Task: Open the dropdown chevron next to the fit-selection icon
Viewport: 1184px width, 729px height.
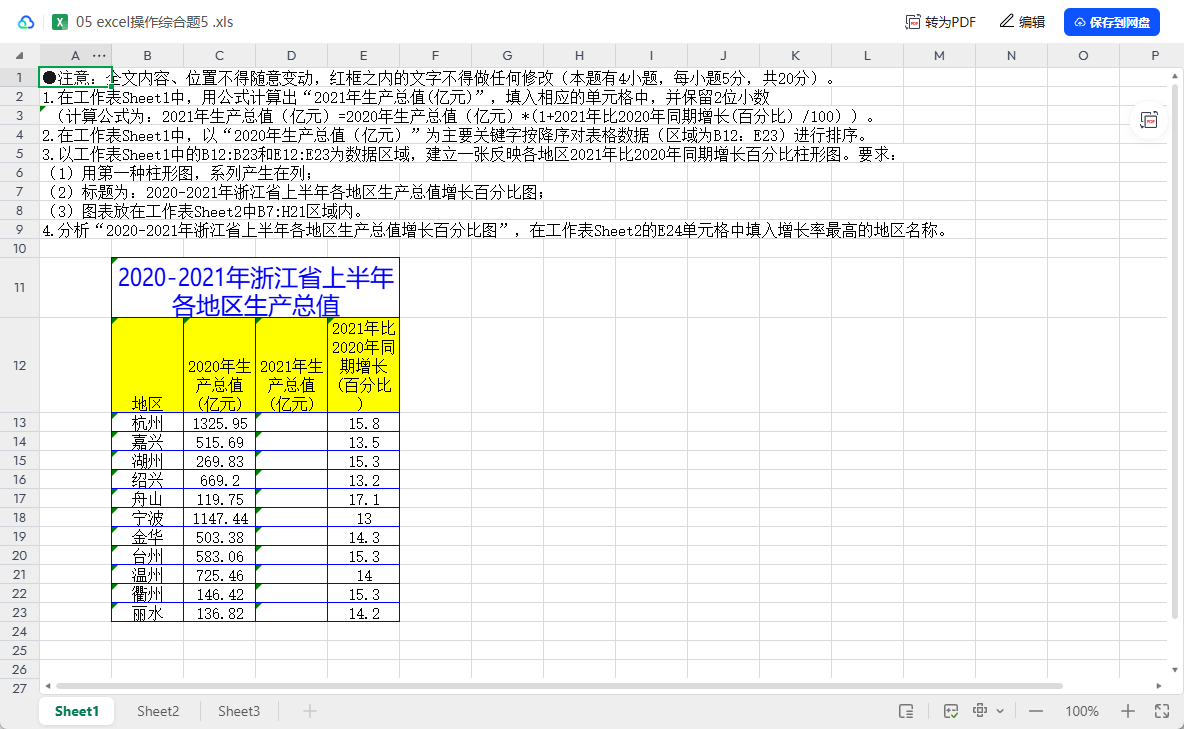Action: coord(1000,711)
